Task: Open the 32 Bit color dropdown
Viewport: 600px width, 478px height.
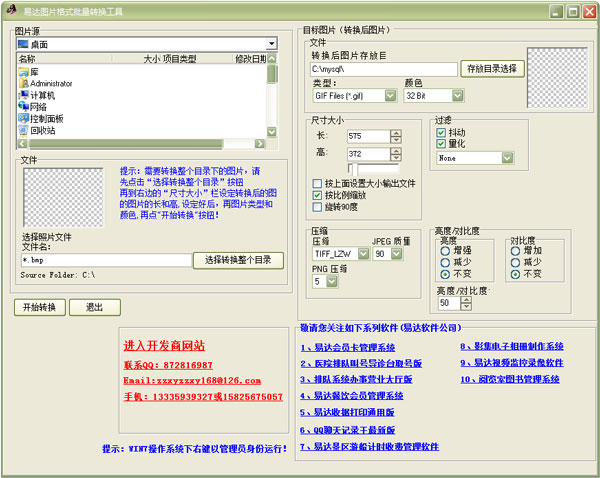Action: click(x=458, y=95)
